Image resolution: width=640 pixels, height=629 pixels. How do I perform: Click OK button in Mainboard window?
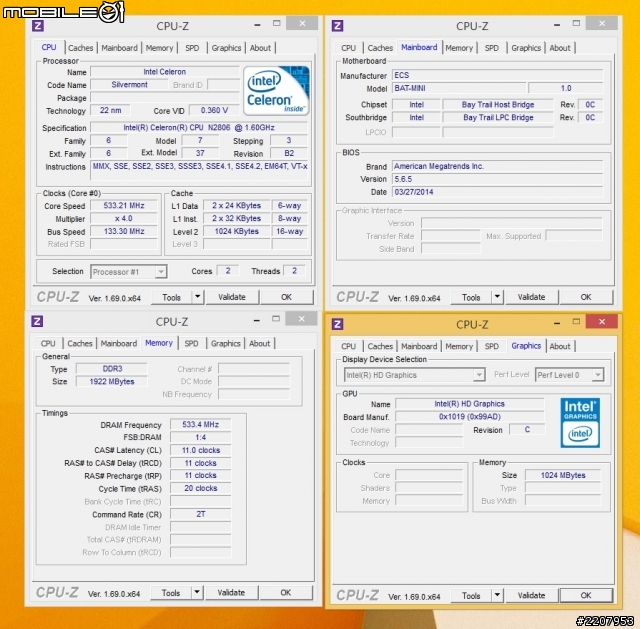click(x=586, y=297)
